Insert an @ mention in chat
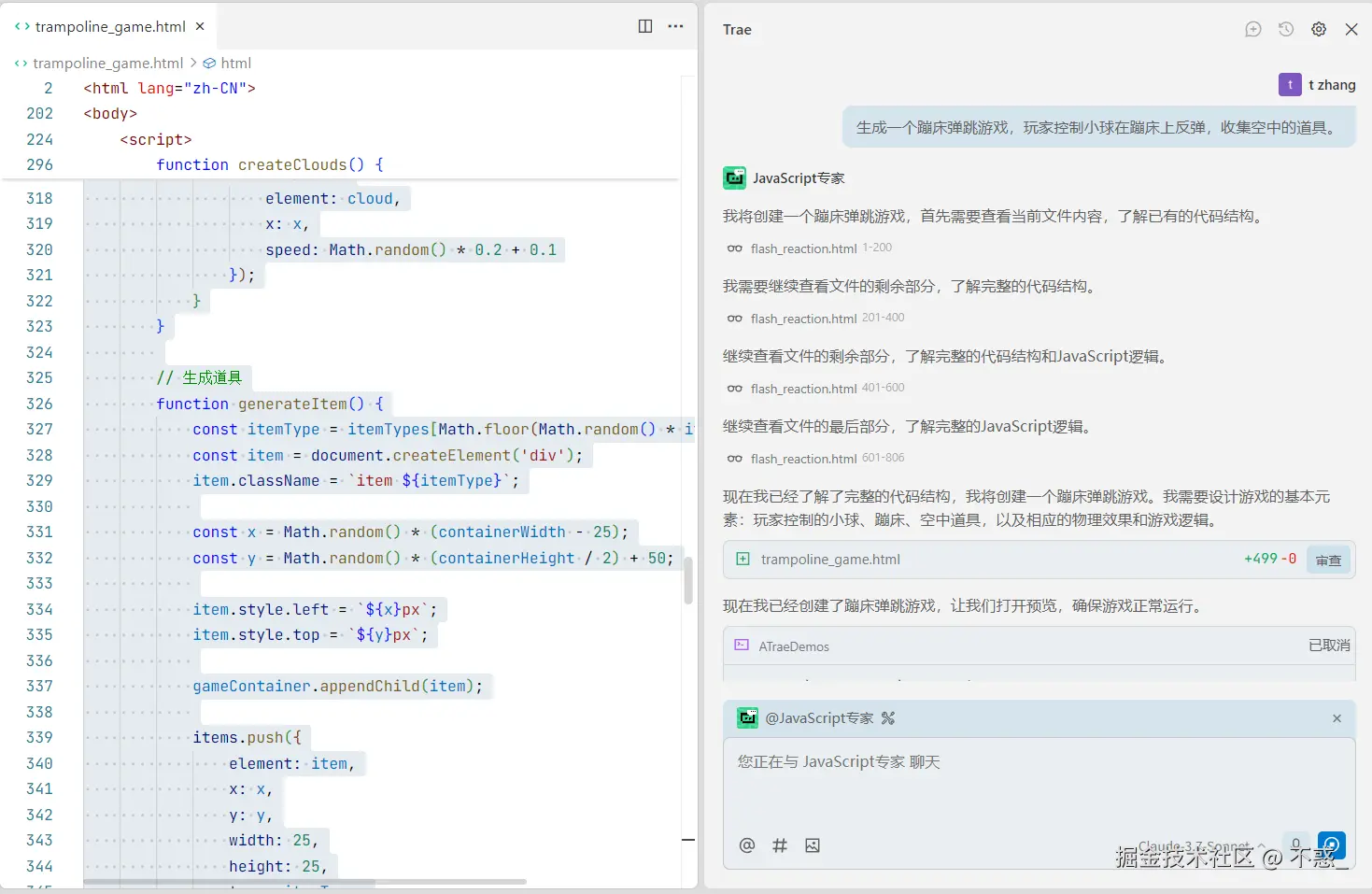This screenshot has height=894, width=1372. pos(747,845)
